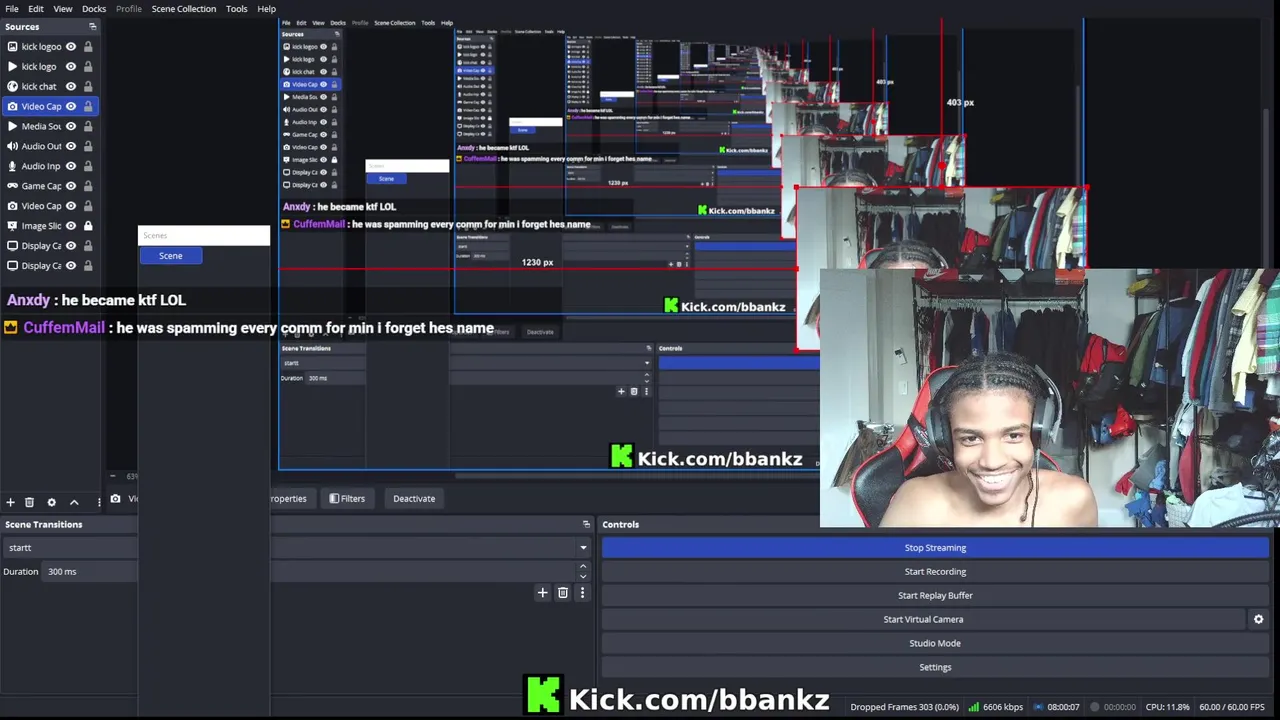Click the Audio Inp microphone source icon
1280x720 pixels.
coord(12,166)
